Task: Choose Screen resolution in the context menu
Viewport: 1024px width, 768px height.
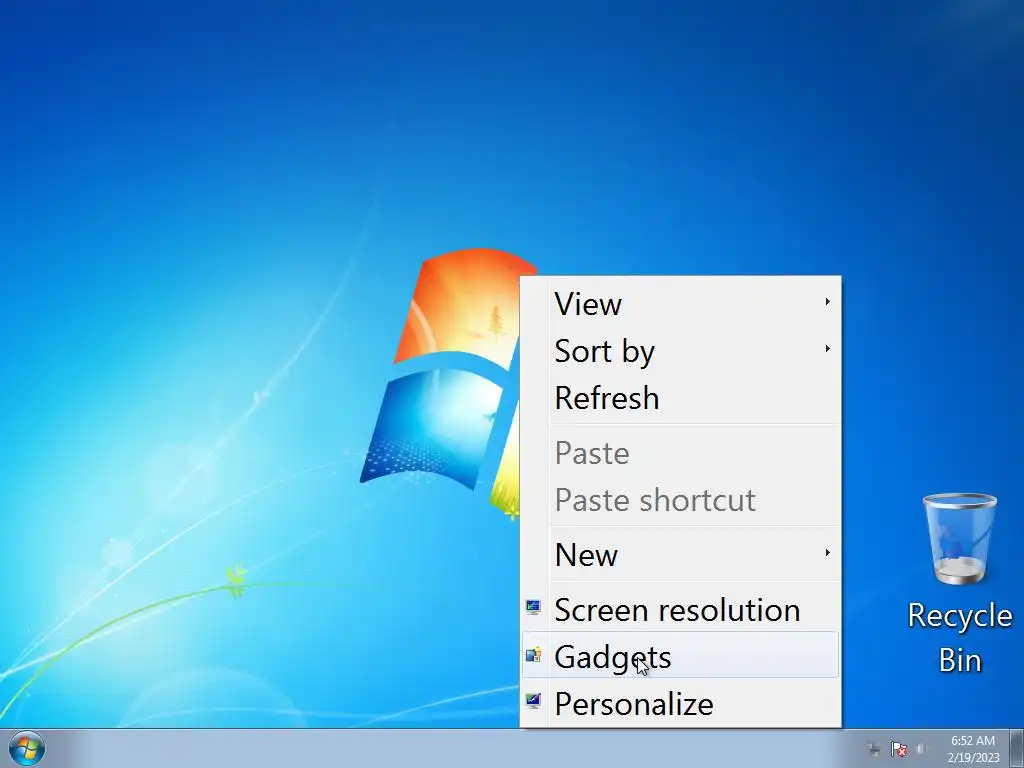Action: click(x=680, y=609)
